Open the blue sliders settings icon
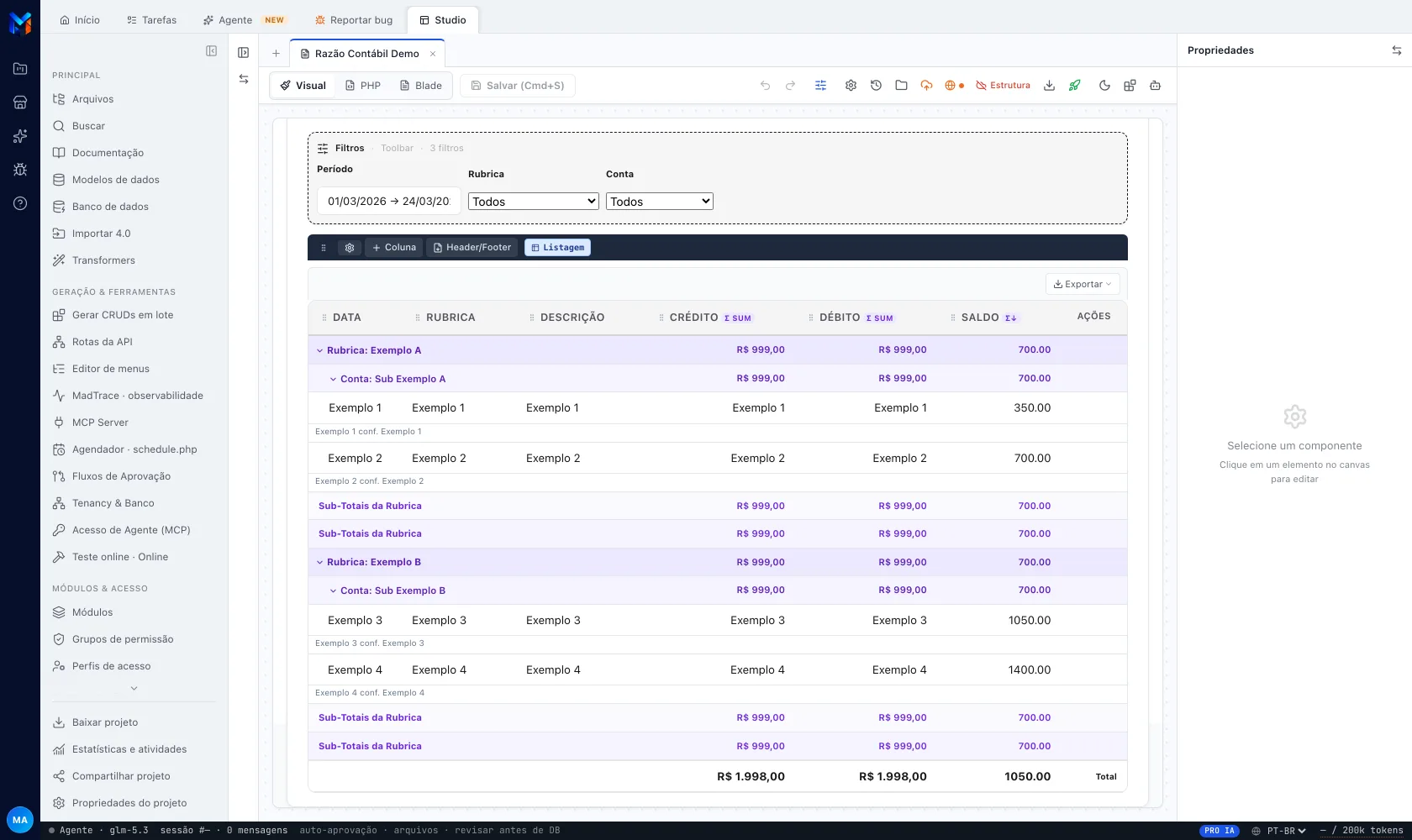Image resolution: width=1412 pixels, height=840 pixels. [x=820, y=86]
